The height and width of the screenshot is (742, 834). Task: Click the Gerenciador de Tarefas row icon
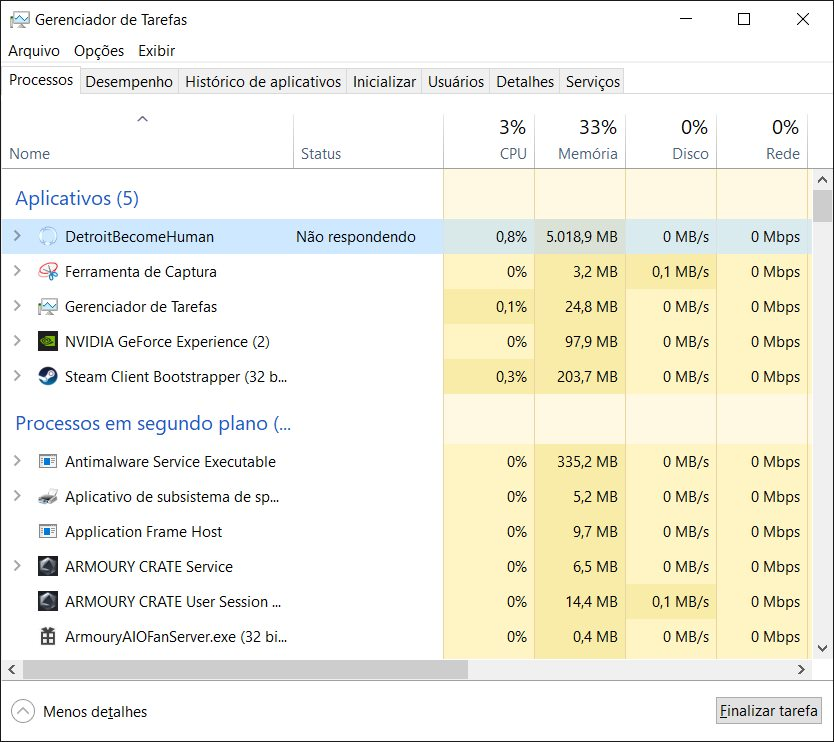click(48, 307)
